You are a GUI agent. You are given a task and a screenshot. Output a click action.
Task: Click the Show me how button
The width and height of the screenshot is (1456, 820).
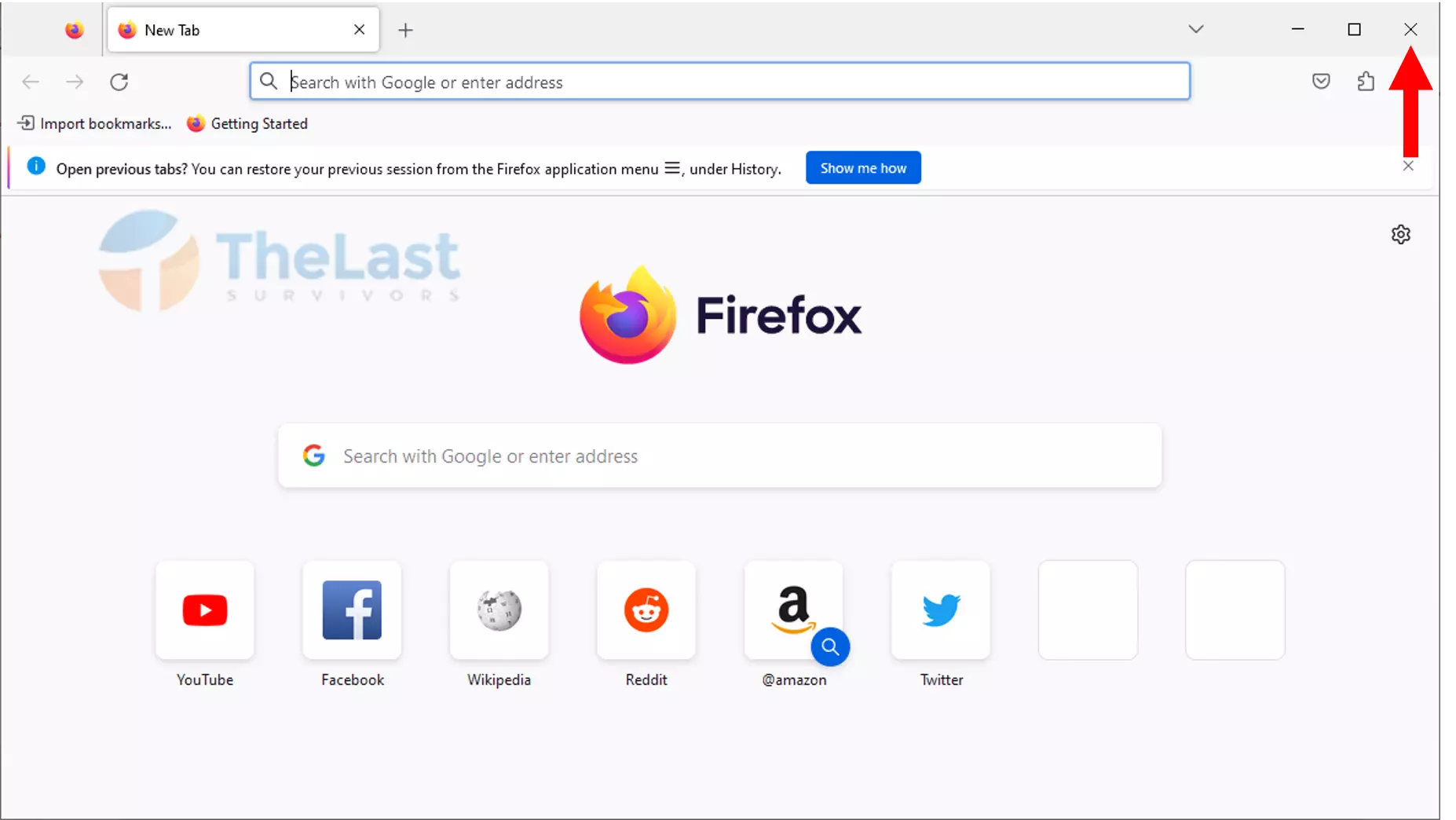click(x=863, y=168)
